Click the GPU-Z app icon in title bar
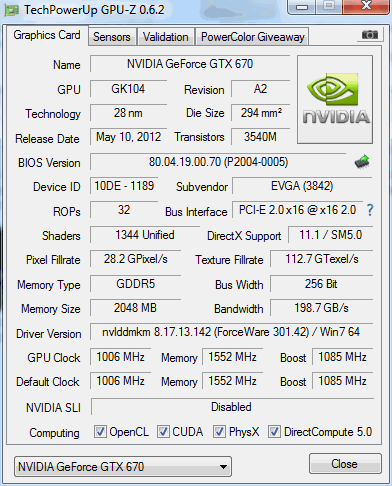This screenshot has height=486, width=392. (12, 10)
